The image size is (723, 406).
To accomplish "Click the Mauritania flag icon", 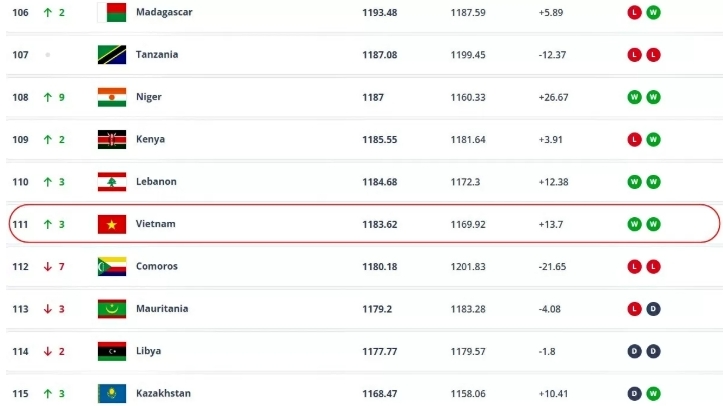I will coord(110,309).
